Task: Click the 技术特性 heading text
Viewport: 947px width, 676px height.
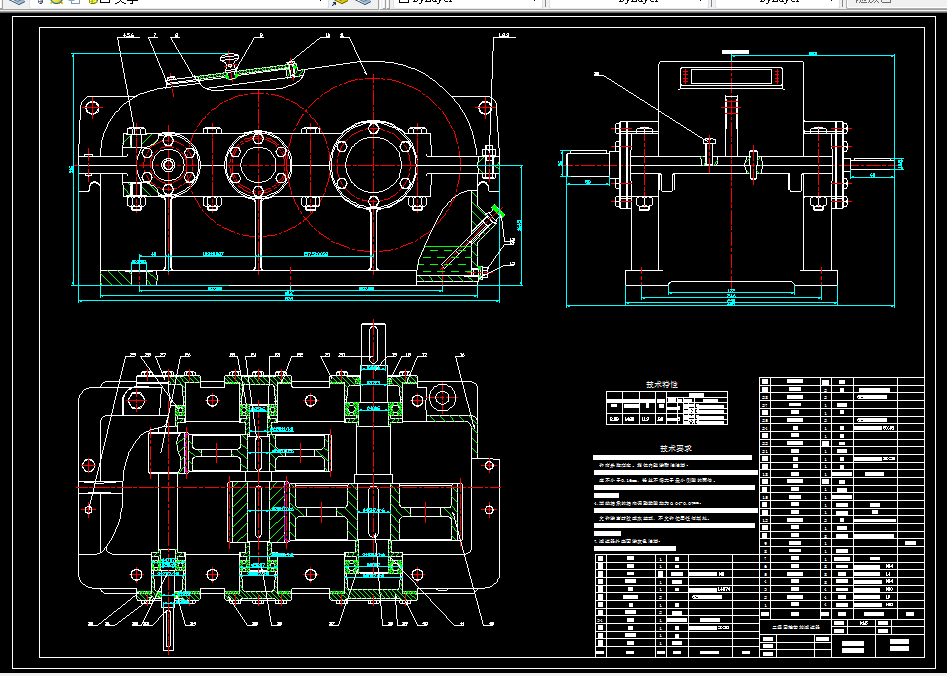Action: [661, 384]
